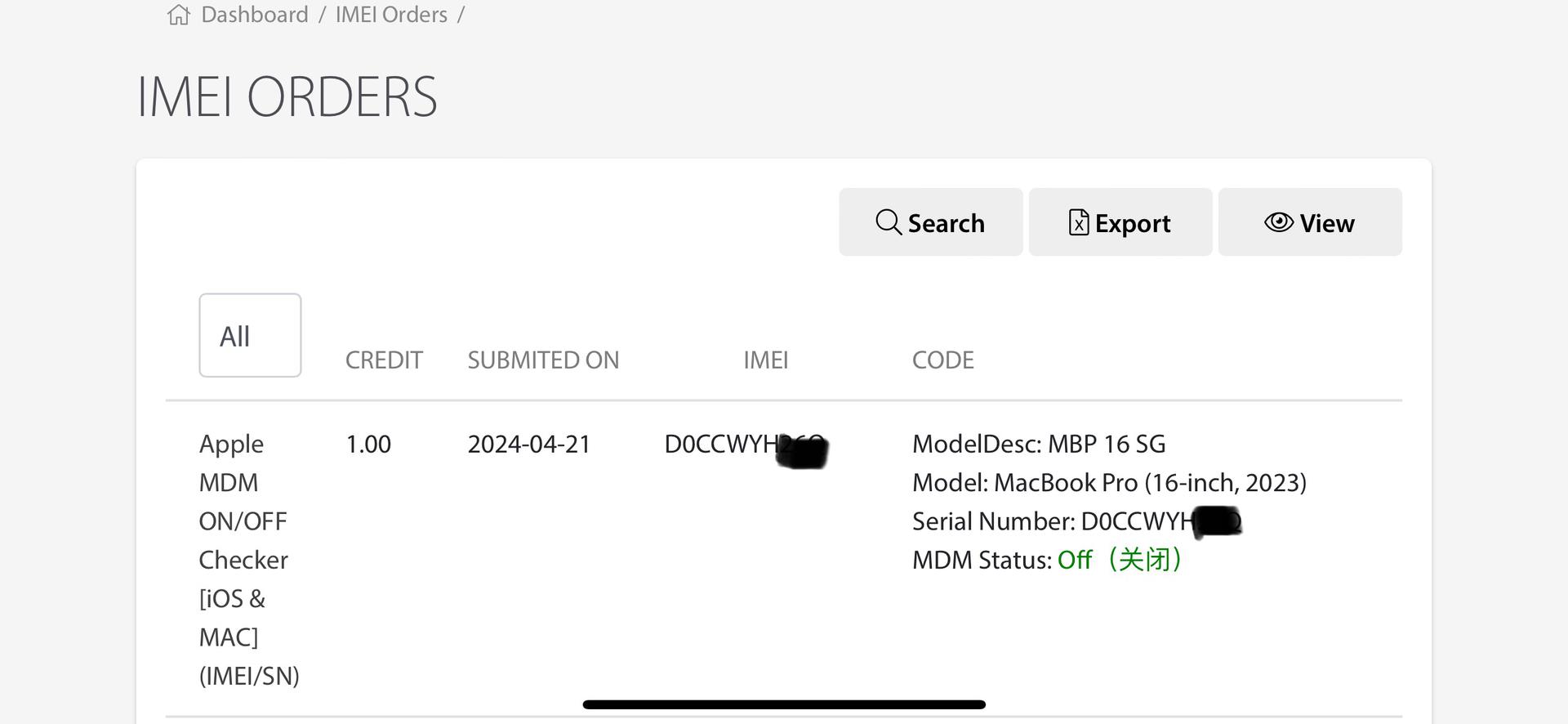The width and height of the screenshot is (1568, 724).
Task: Click the home icon in breadcrumb
Action: 179,15
